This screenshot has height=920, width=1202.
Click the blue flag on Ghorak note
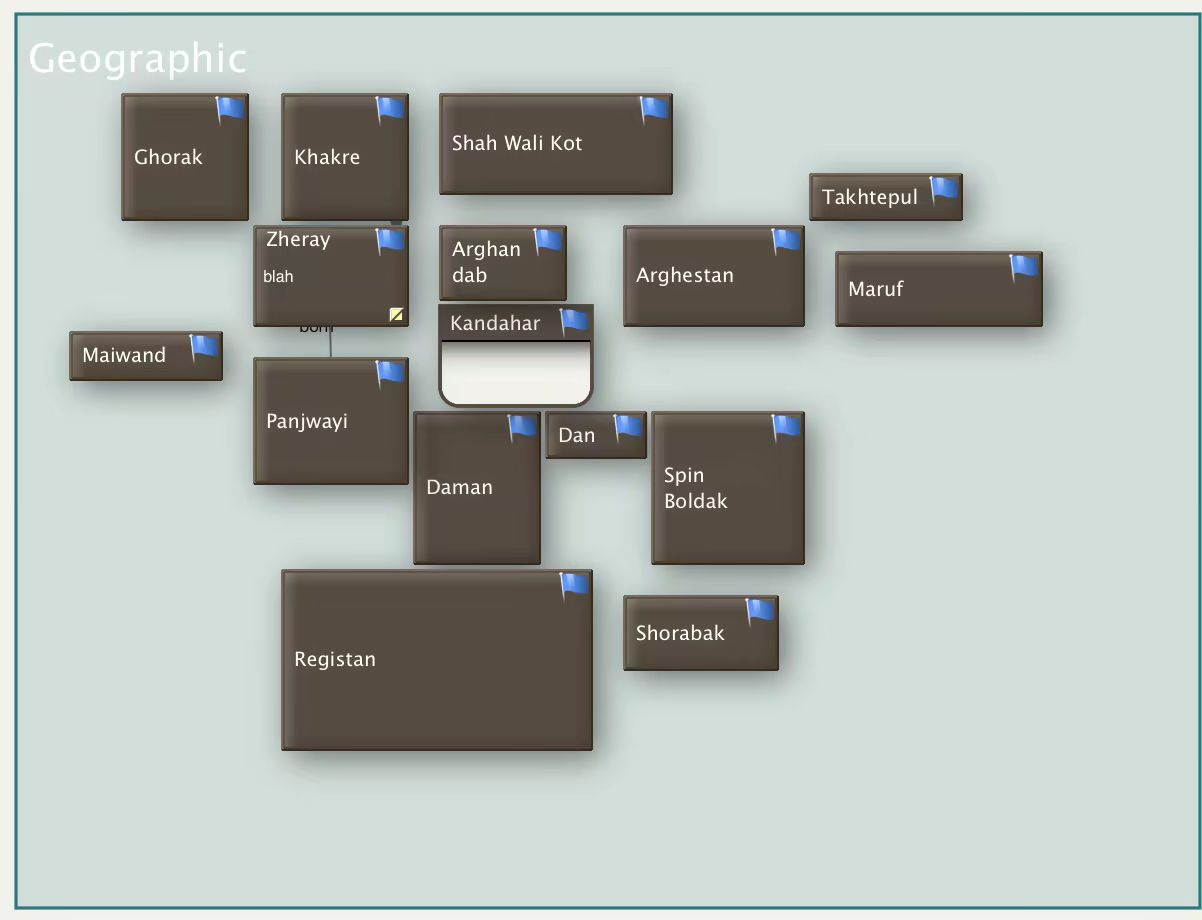[x=231, y=109]
